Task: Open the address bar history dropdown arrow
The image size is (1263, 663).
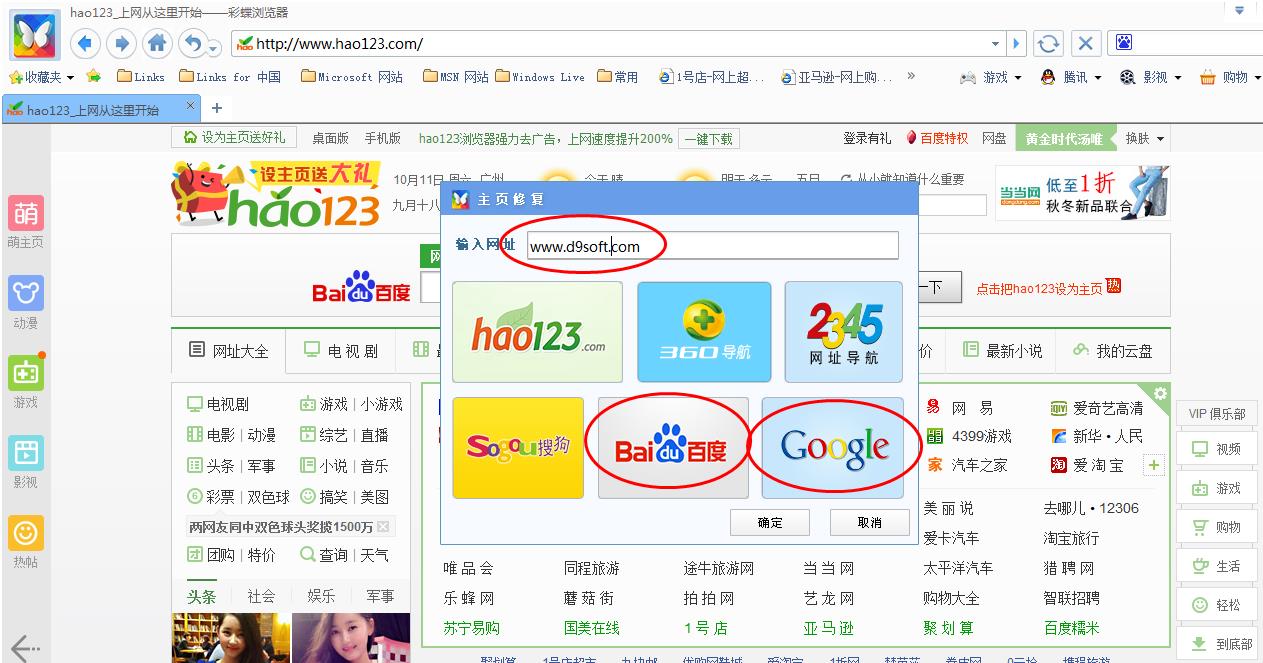Action: pos(995,44)
